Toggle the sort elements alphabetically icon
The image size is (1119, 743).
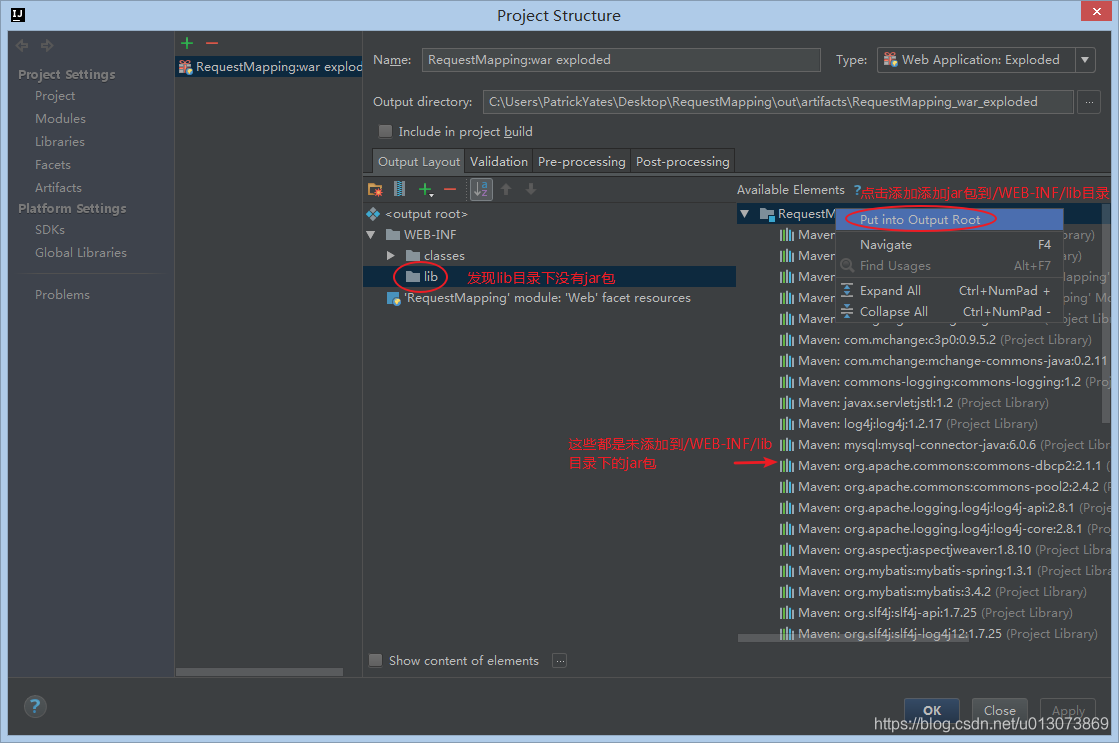click(481, 189)
